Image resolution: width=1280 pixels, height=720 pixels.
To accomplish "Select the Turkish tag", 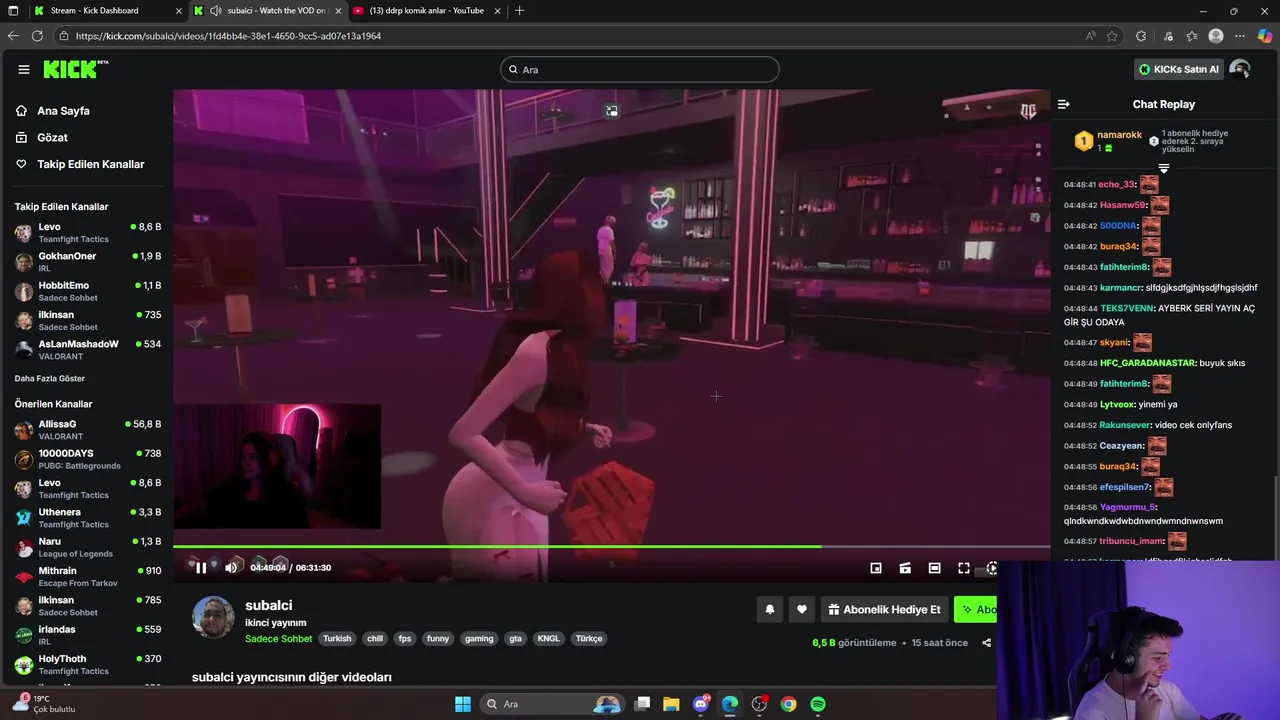I will click(x=337, y=639).
